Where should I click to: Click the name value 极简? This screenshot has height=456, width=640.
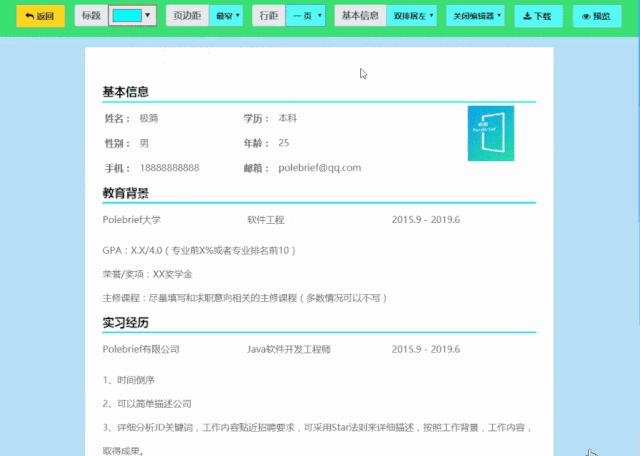pyautogui.click(x=149, y=118)
